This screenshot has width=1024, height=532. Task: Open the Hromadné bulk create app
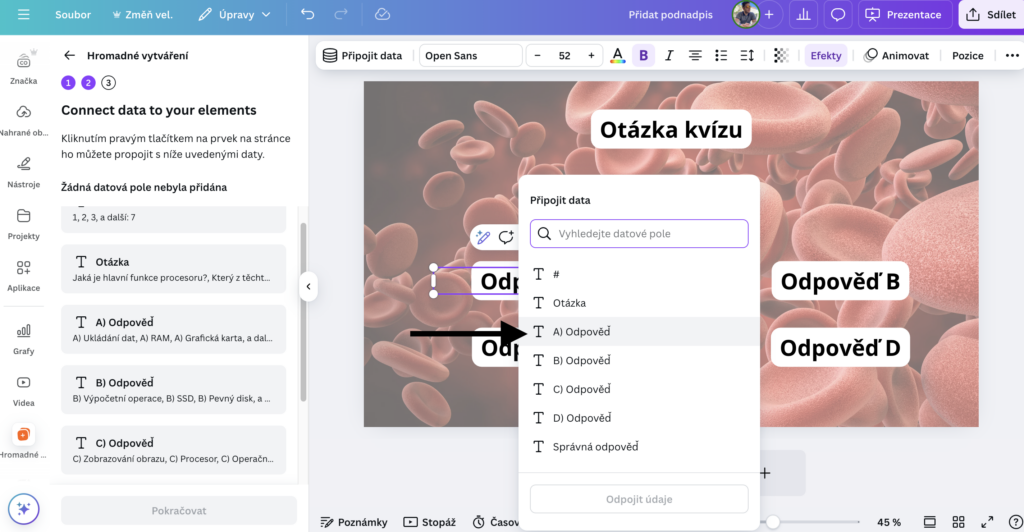coord(24,441)
